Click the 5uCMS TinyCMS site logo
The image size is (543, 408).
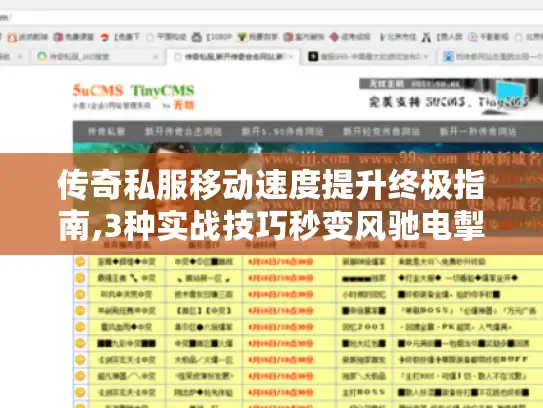tap(134, 96)
